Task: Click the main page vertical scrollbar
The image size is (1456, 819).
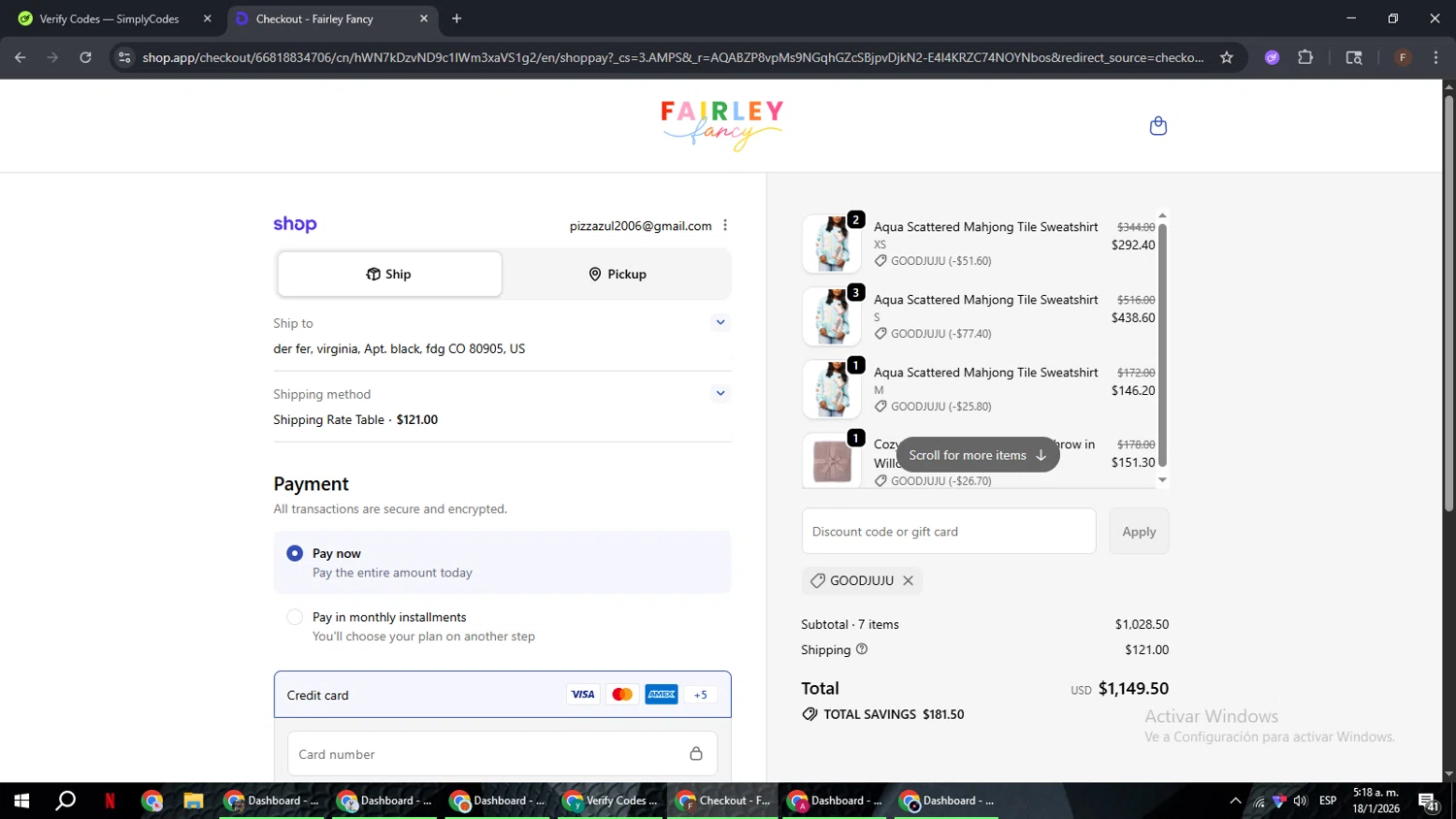Action: (x=1449, y=301)
